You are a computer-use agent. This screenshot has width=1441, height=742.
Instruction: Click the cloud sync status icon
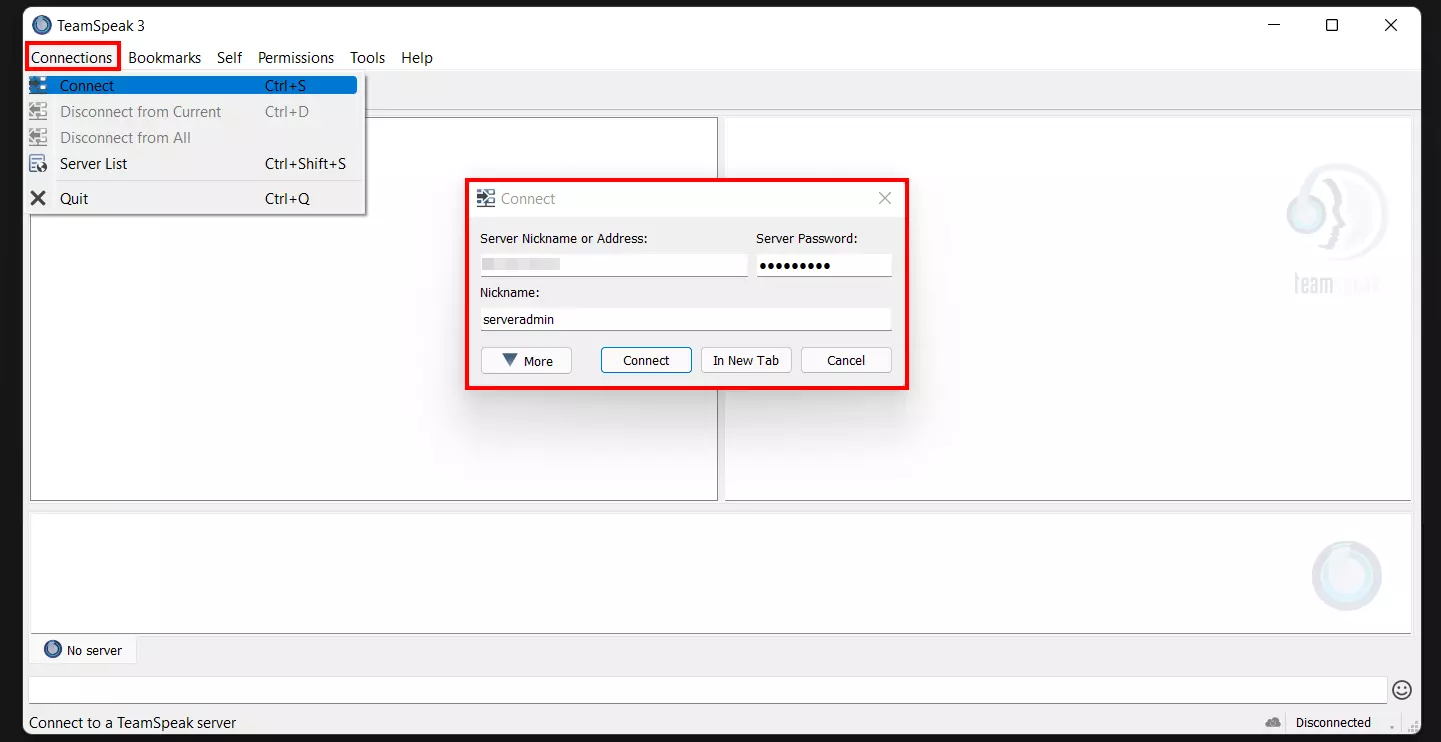tap(1273, 722)
